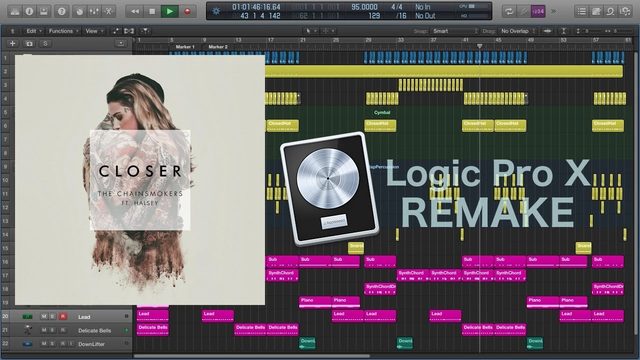Toggle the Replace/tuner button
The image size is (640, 360).
click(524, 11)
